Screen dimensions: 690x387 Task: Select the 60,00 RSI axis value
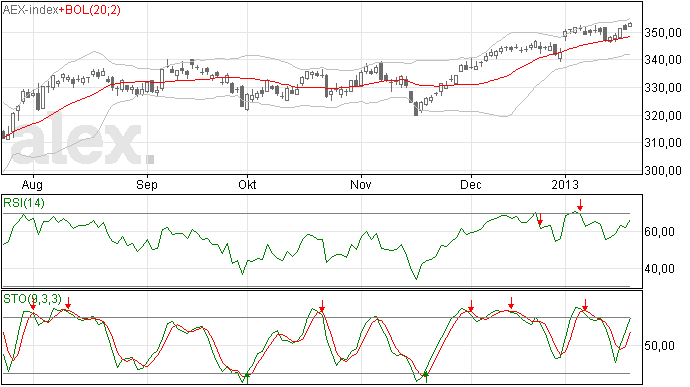tap(659, 232)
